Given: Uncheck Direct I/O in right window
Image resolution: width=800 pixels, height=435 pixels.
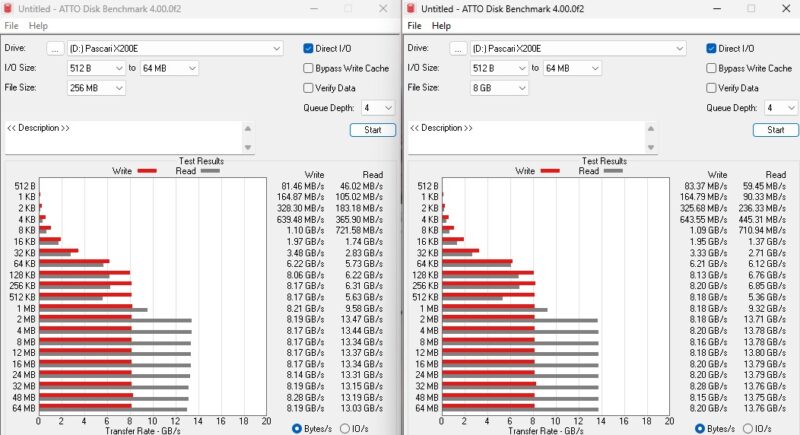Looking at the screenshot, I should (711, 48).
